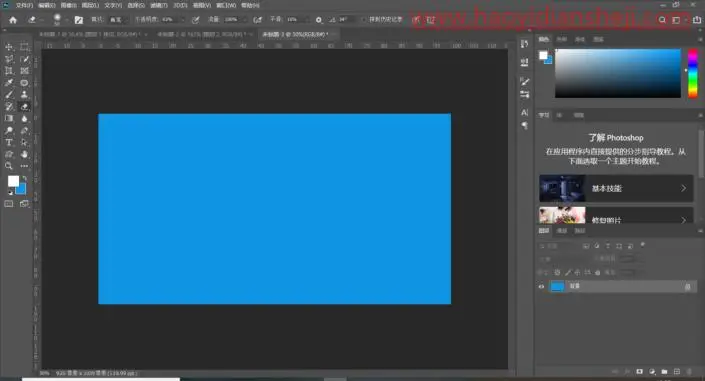The height and width of the screenshot is (381, 705).
Task: Open the Character collapsed panel icon
Action: 524,112
